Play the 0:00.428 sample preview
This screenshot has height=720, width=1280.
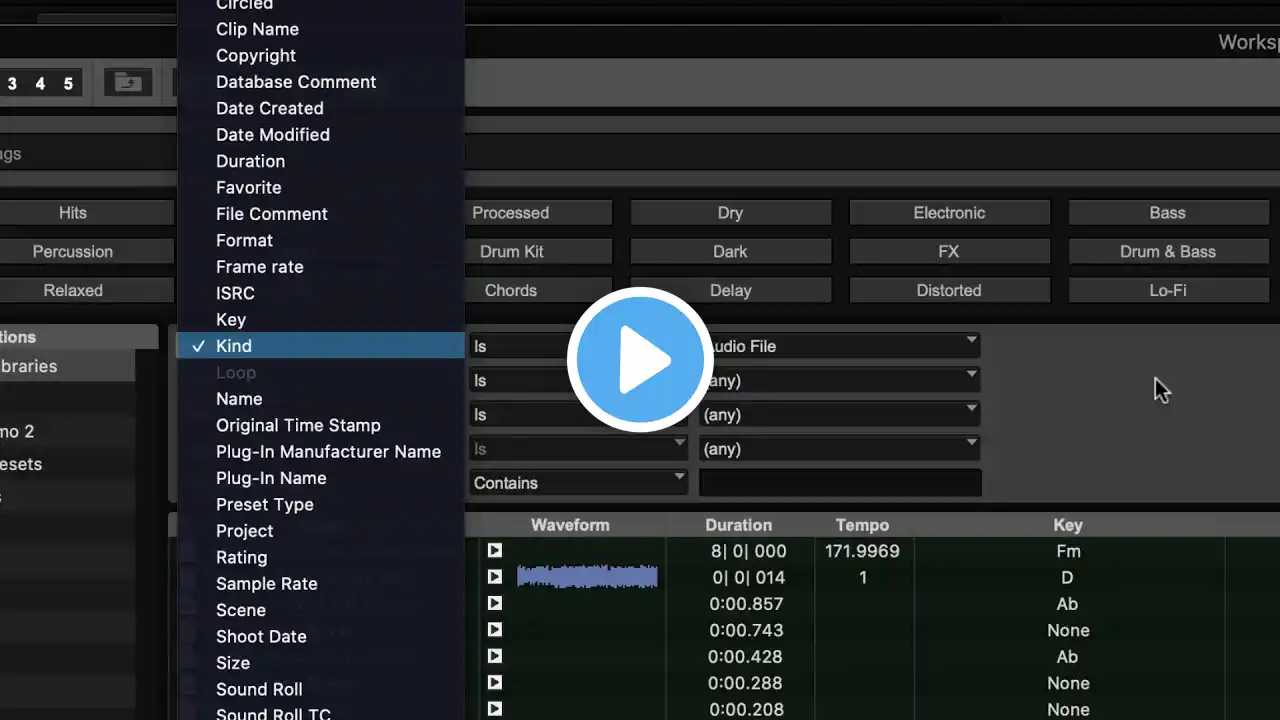tap(494, 657)
